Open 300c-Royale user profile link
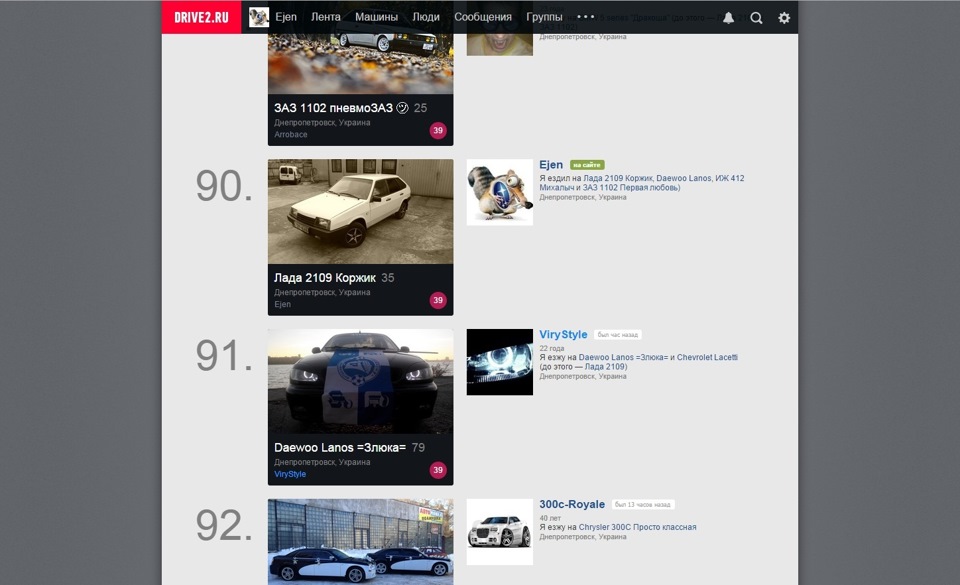 (572, 504)
